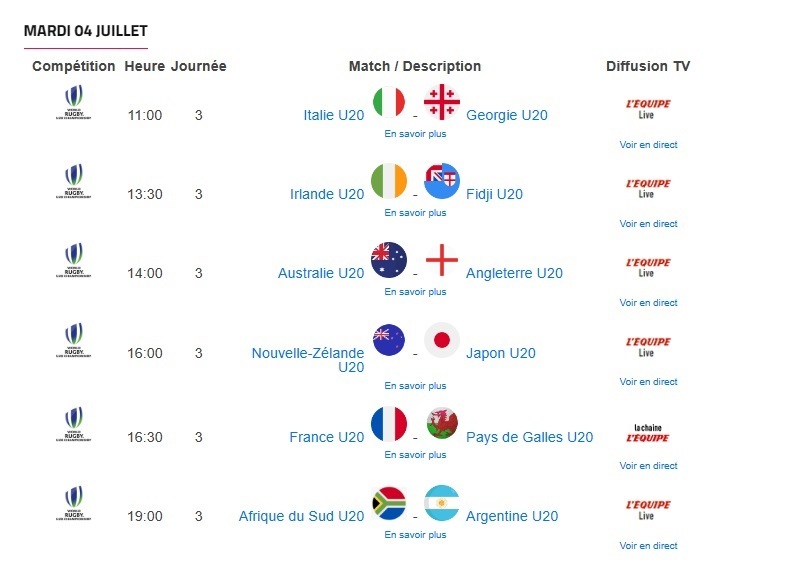Image resolution: width=792 pixels, height=572 pixels.
Task: Click the Georgia flag icon
Action: [x=441, y=102]
